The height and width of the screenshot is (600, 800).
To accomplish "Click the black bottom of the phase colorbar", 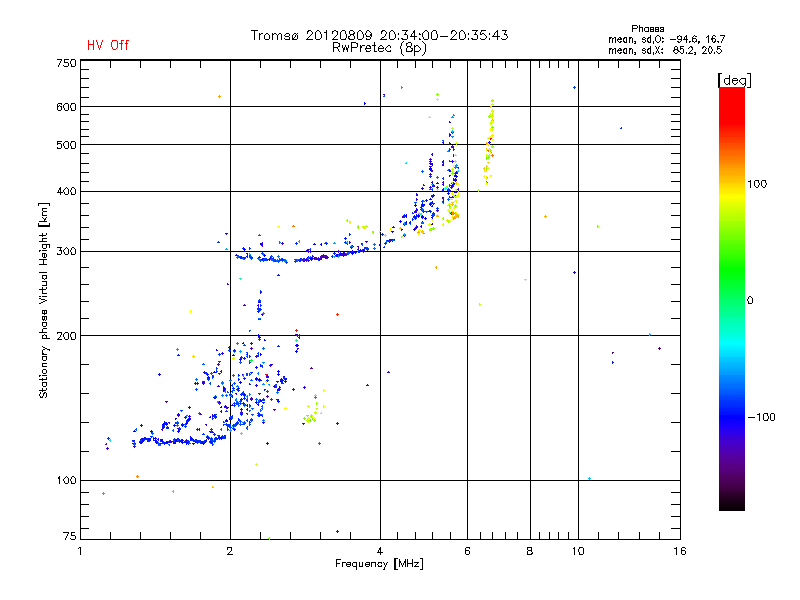I will coord(732,503).
